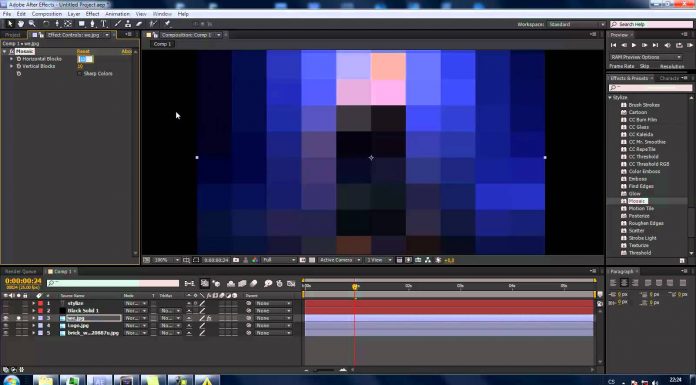Image resolution: width=696 pixels, height=385 pixels.
Task: Toggle the Vertical Blocks stopwatch
Action: pos(19,66)
